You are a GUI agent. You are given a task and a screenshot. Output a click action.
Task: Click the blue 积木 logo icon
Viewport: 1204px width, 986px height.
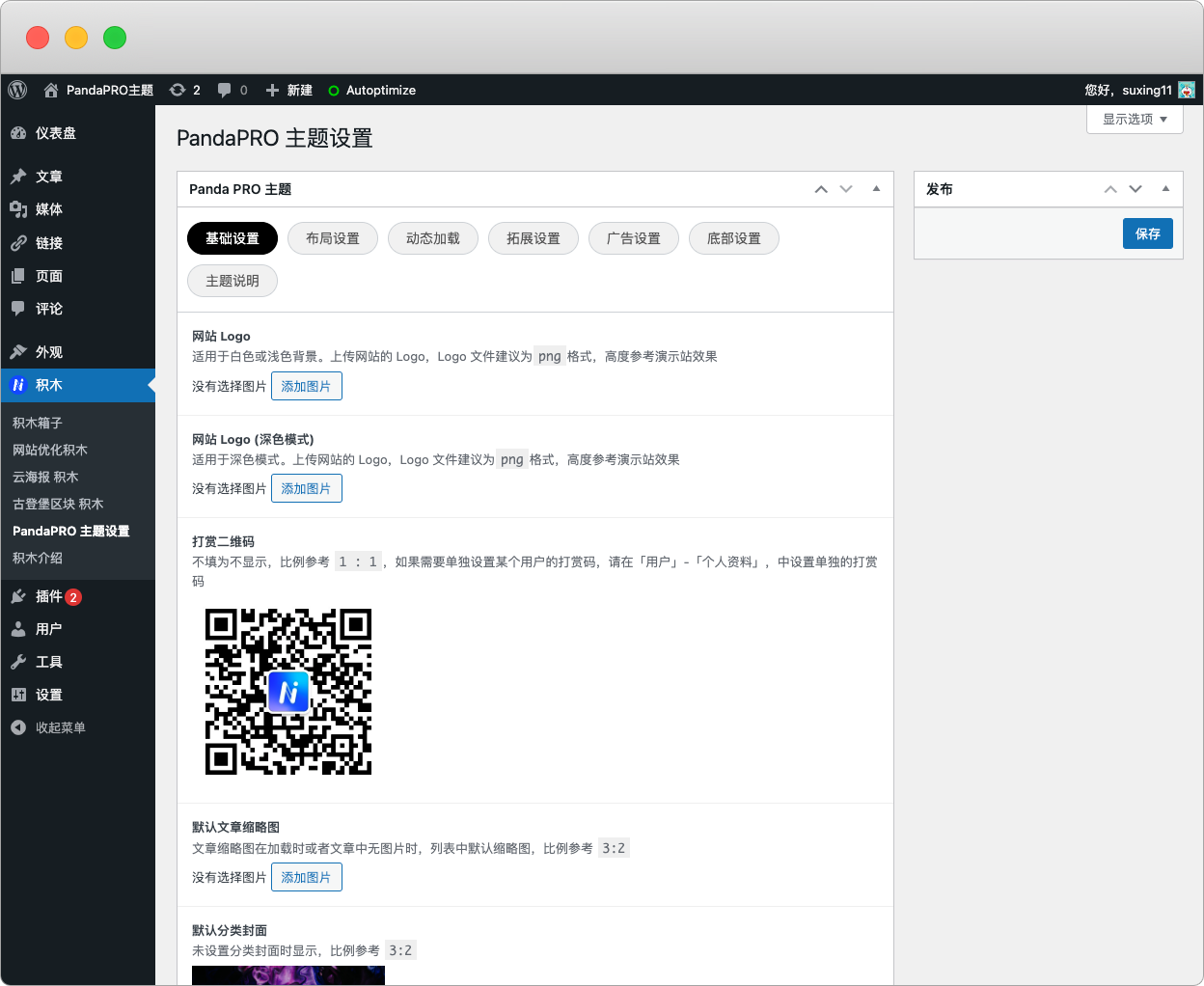(x=18, y=385)
